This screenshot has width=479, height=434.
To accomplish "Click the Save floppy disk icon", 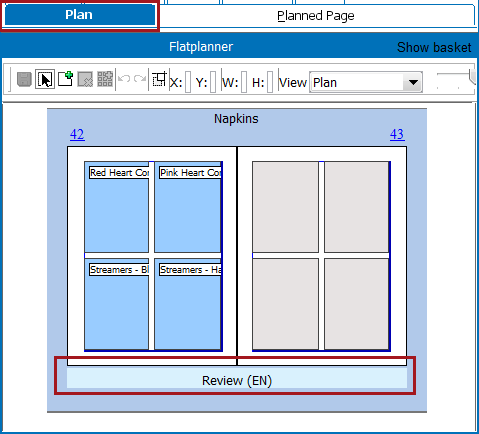I will tap(24, 80).
